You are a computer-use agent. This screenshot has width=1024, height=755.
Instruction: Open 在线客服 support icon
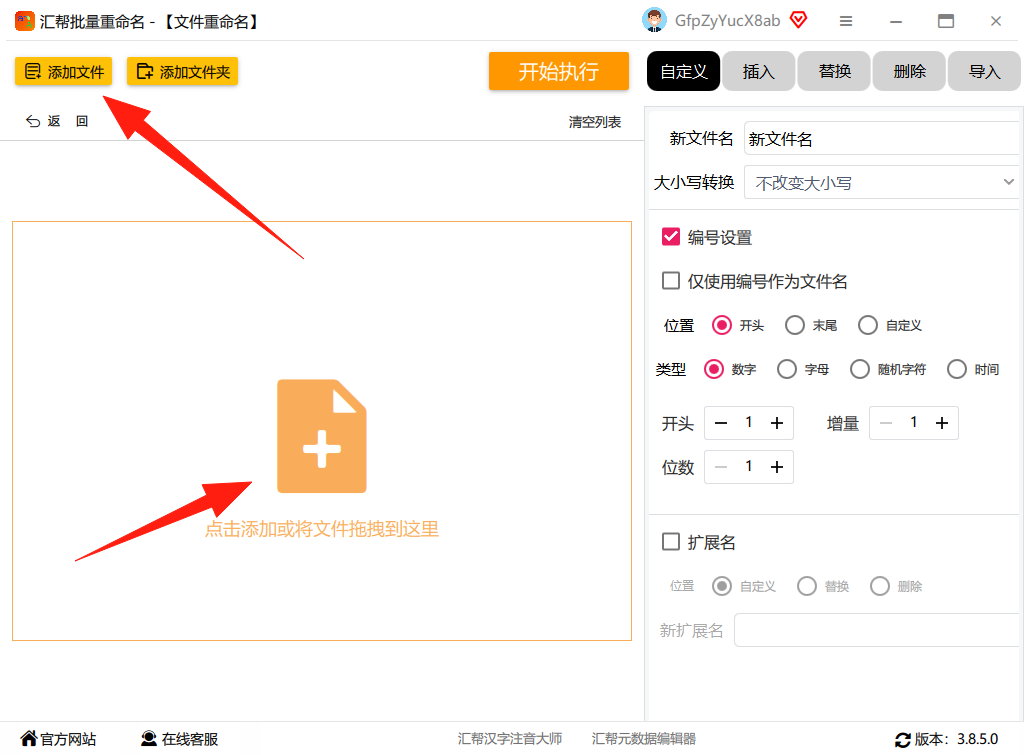[x=149, y=739]
